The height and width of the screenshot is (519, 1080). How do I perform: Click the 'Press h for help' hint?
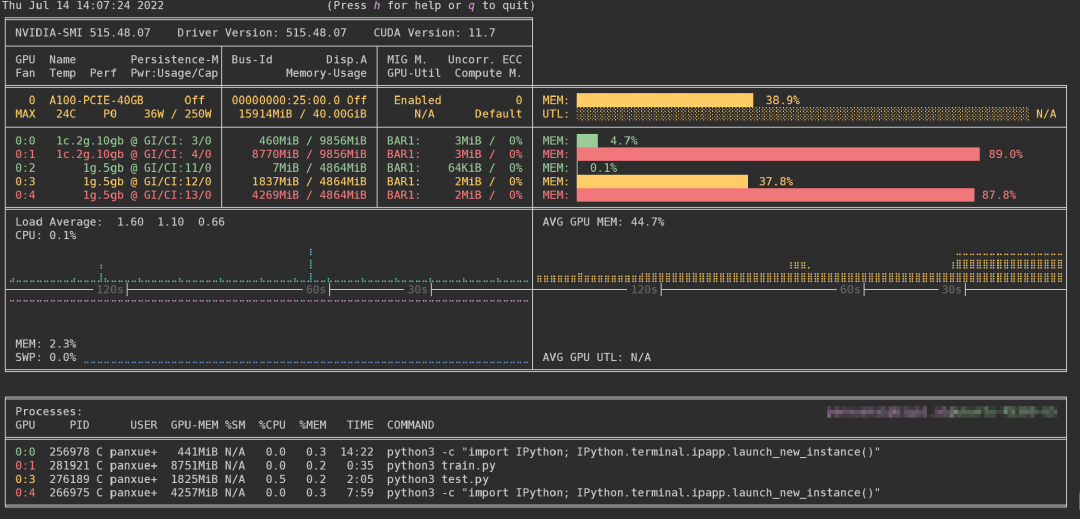392,6
